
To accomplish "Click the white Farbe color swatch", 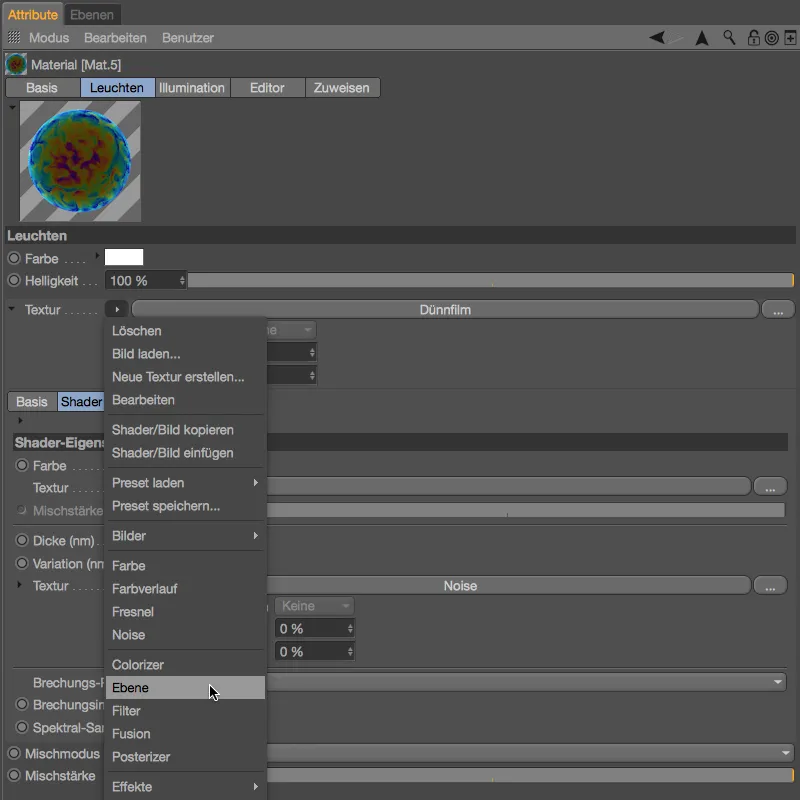I will tap(124, 257).
